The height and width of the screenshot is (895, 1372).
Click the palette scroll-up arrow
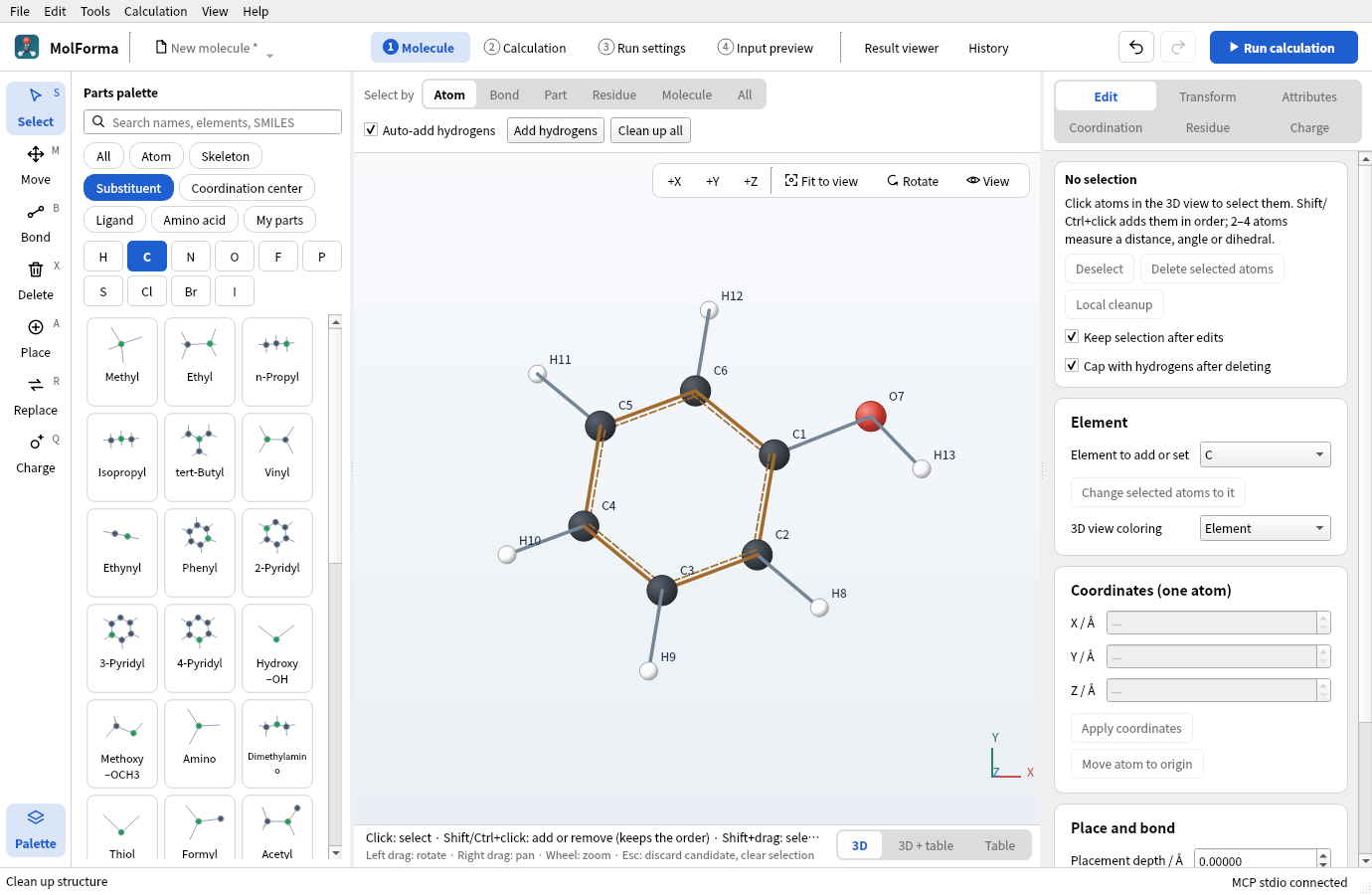tap(335, 322)
